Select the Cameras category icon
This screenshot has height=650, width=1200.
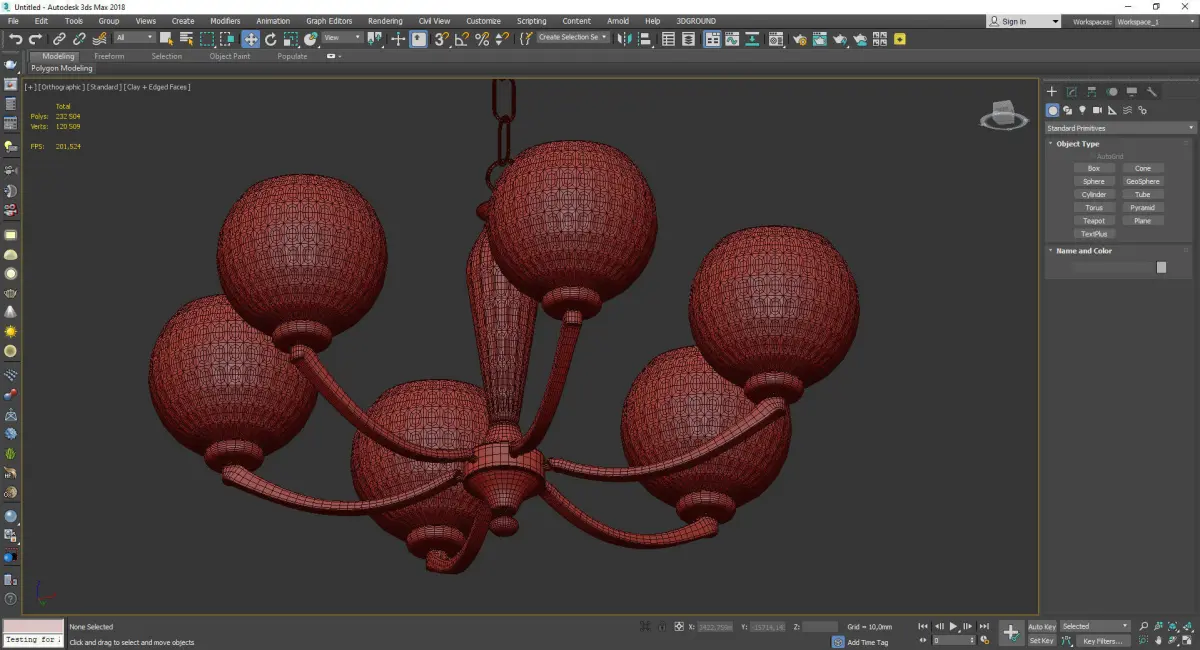pyautogui.click(x=1097, y=110)
